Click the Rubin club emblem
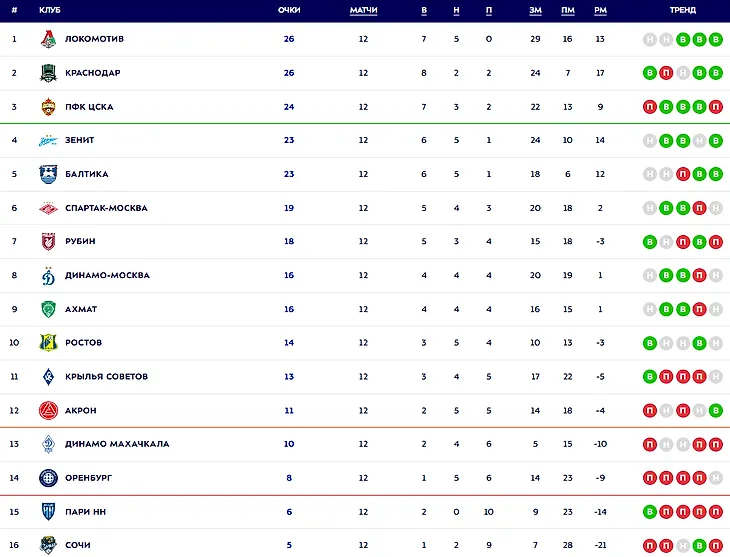The height and width of the screenshot is (557, 730). click(x=48, y=242)
